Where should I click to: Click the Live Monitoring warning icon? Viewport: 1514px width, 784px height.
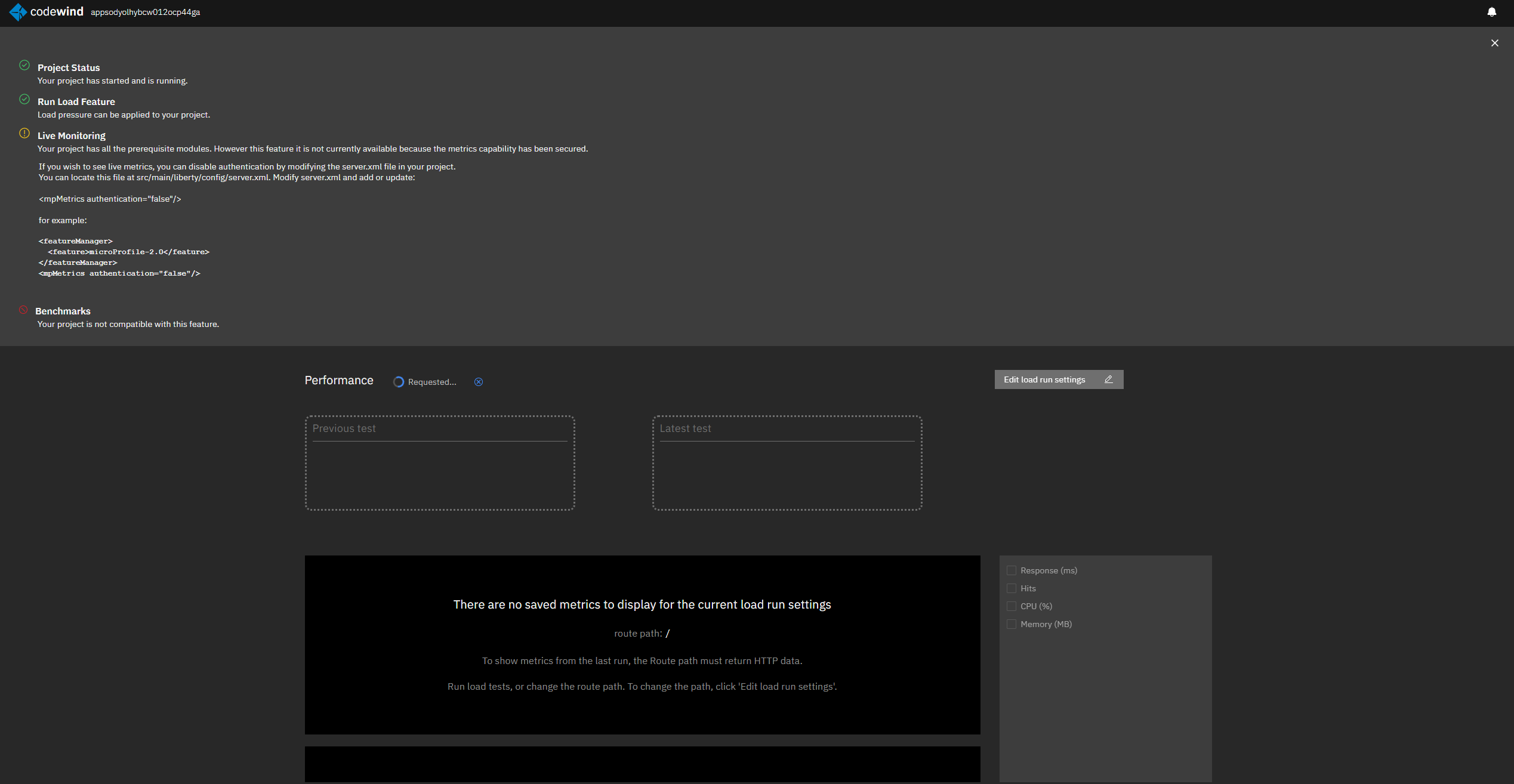click(x=24, y=133)
